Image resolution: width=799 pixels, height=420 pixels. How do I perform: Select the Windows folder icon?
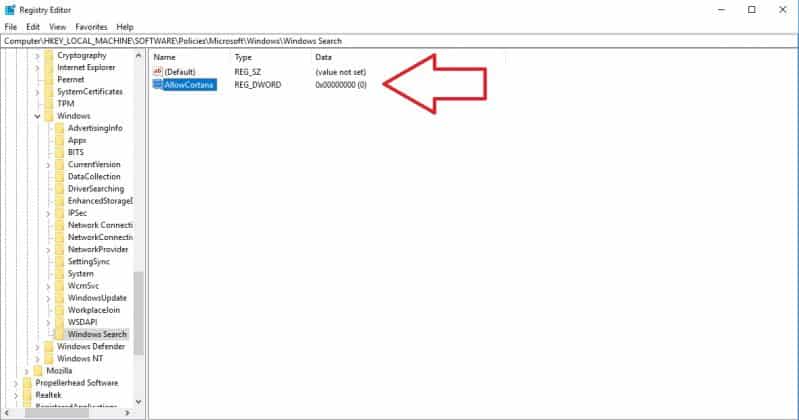pyautogui.click(x=48, y=116)
